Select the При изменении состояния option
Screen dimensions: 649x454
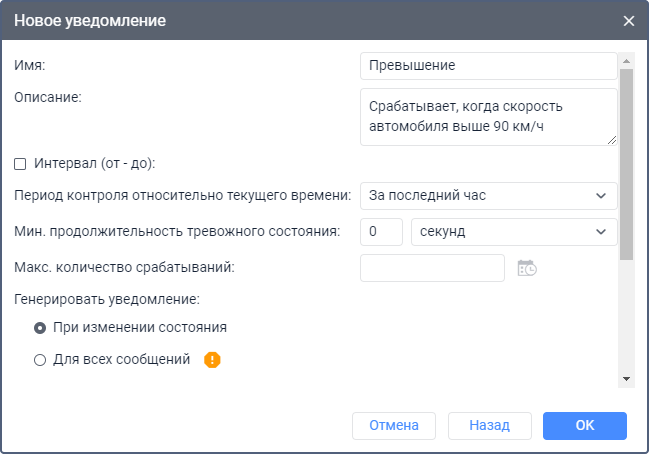tap(40, 327)
